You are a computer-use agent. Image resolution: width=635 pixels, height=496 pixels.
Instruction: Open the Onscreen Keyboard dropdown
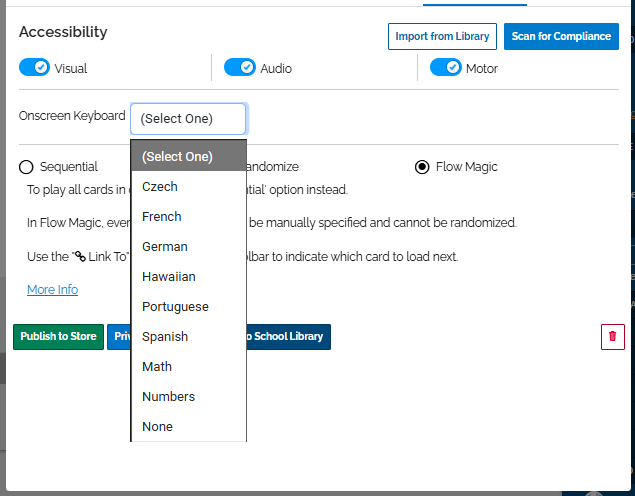[188, 119]
